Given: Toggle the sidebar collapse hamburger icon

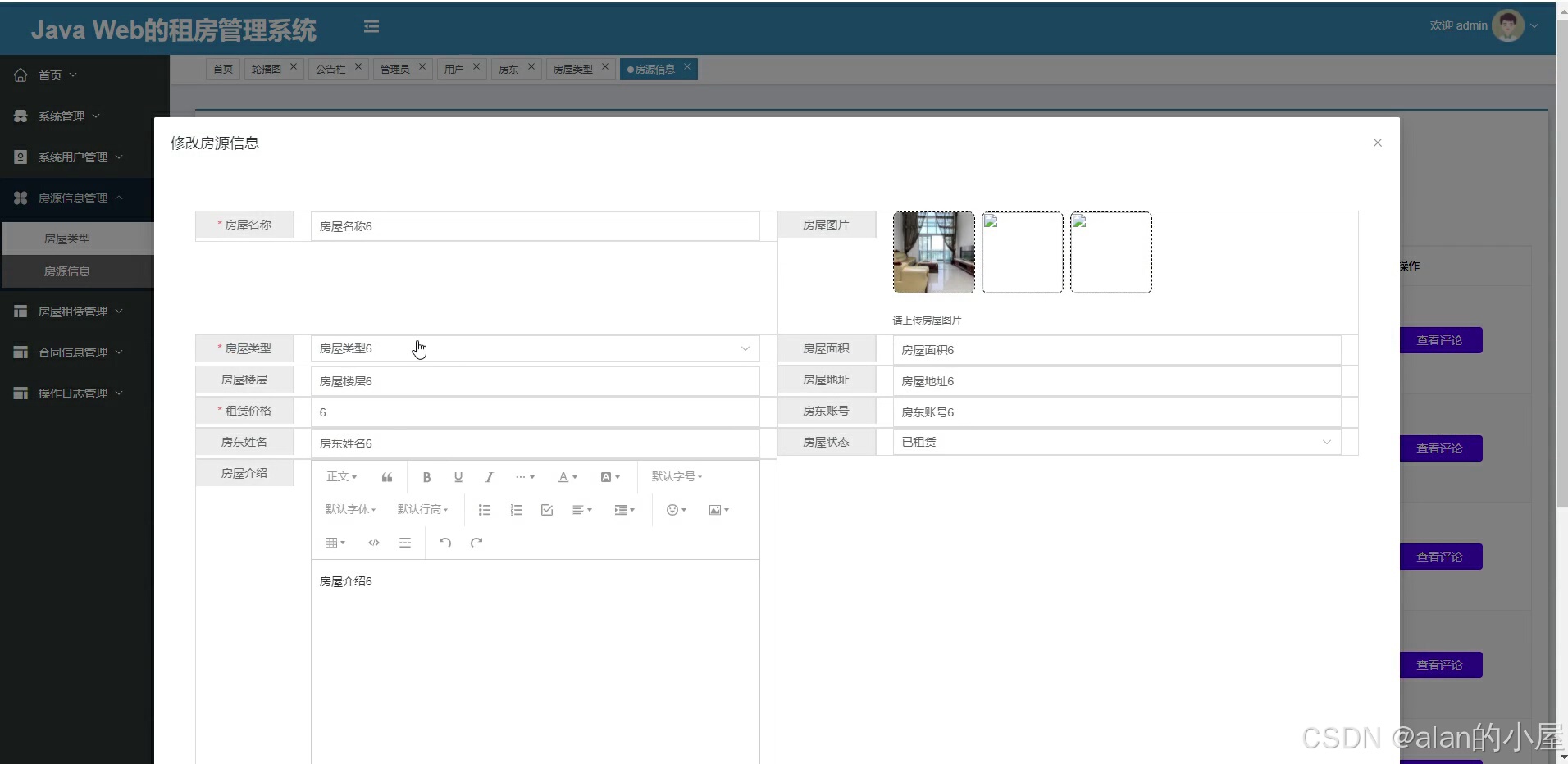Looking at the screenshot, I should click(371, 26).
